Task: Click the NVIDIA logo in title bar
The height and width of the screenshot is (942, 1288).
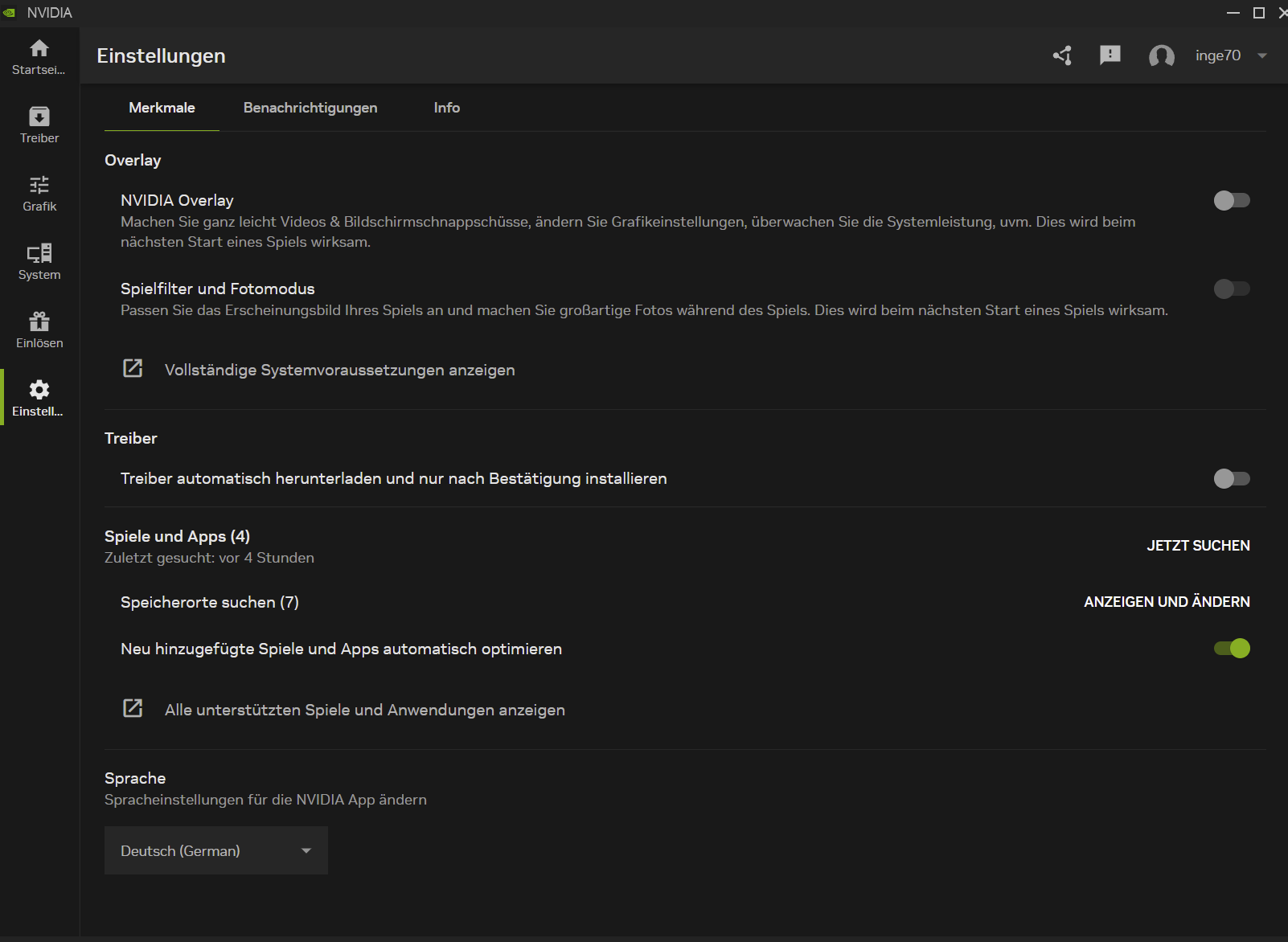Action: point(9,13)
